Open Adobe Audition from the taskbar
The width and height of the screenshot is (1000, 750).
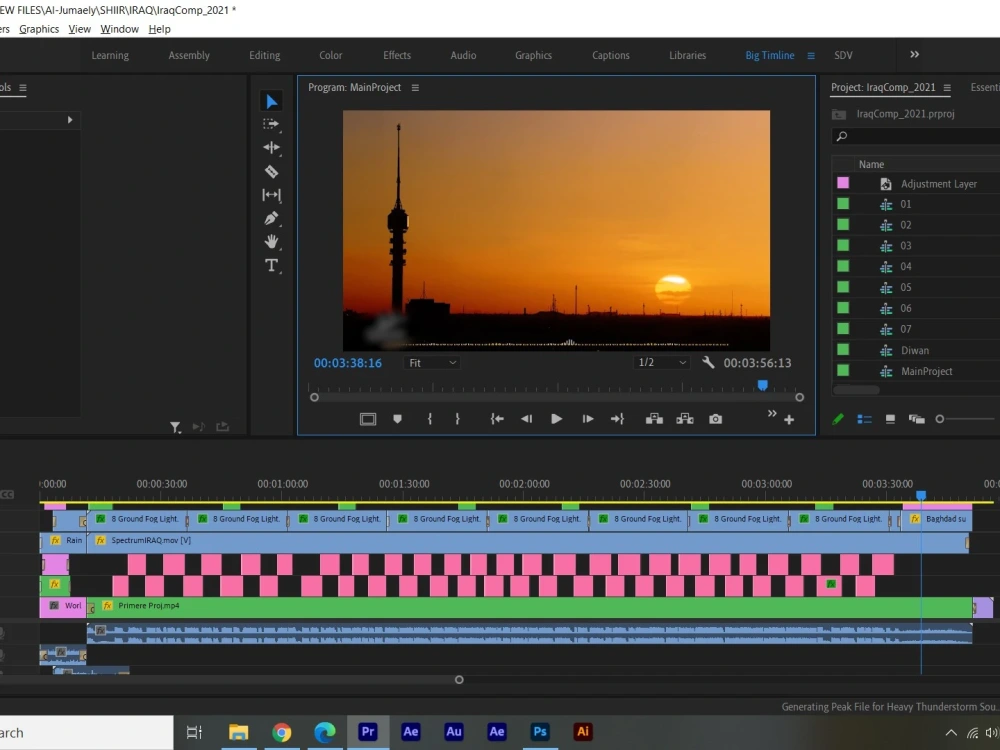click(453, 732)
